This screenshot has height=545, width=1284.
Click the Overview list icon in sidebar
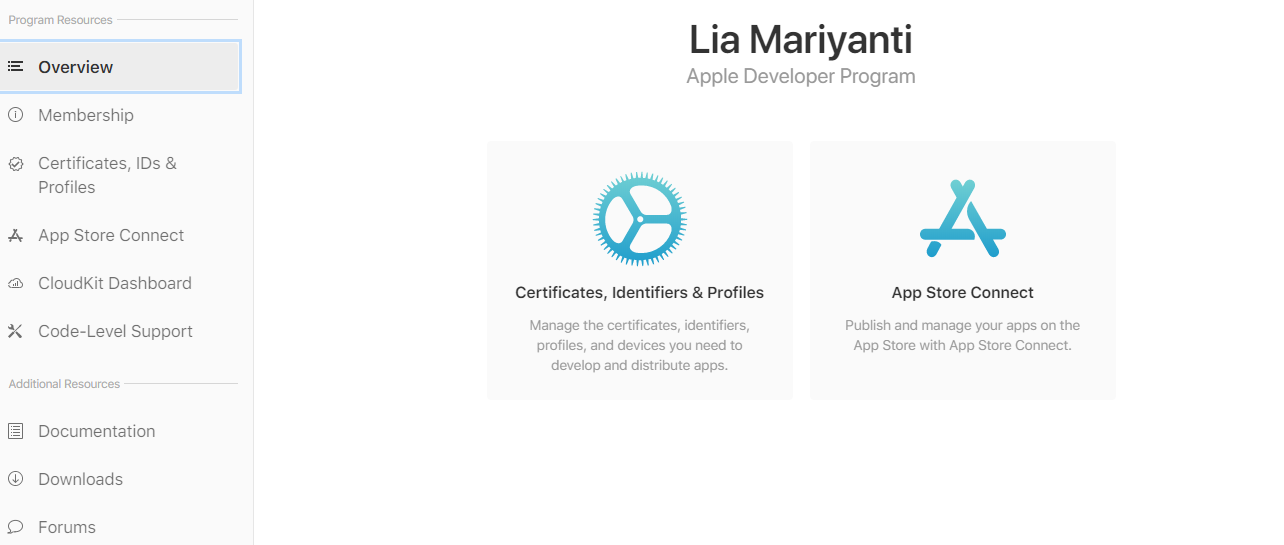(15, 67)
